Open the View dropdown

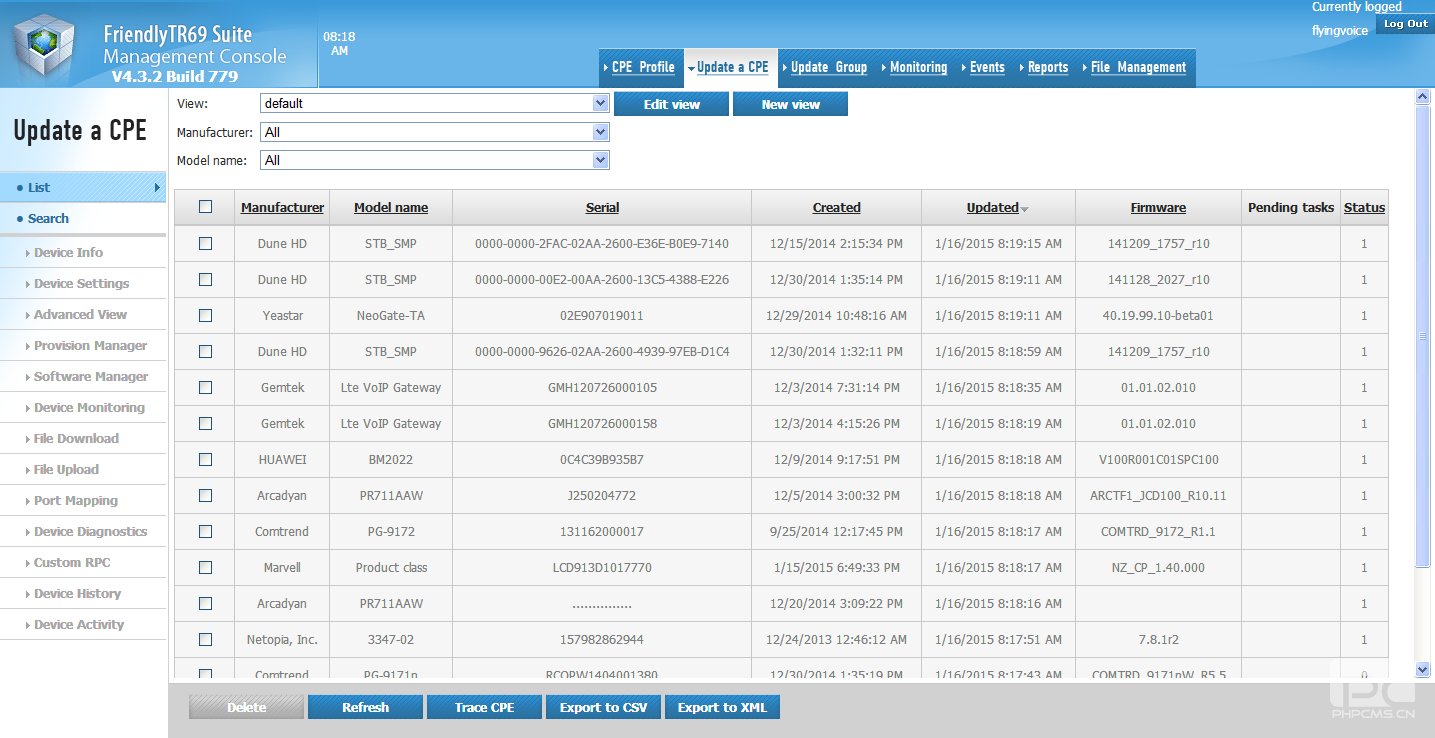(x=434, y=103)
